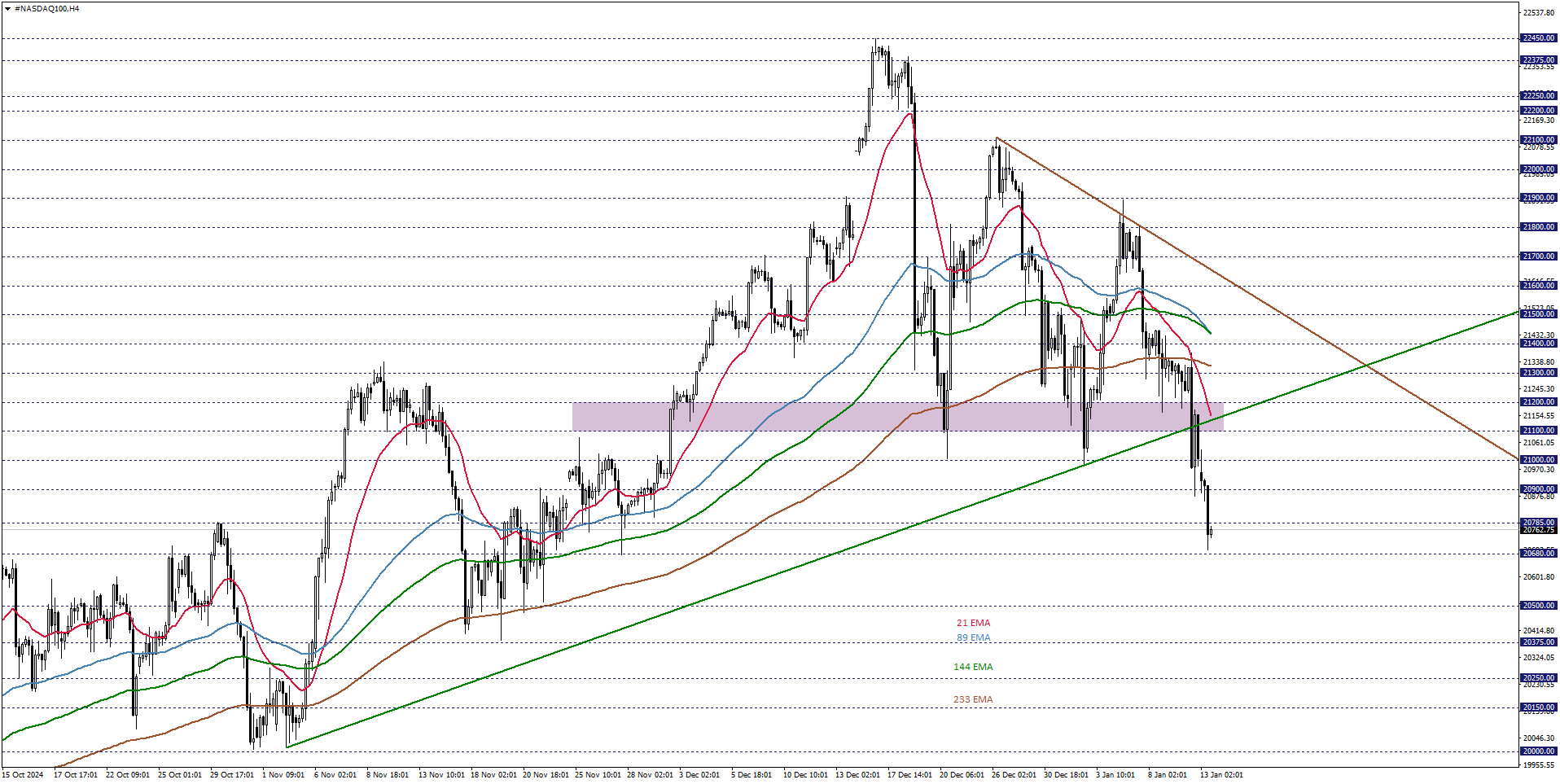Click the 21600.00 price level label
This screenshot has width=1560, height=784.
tap(1538, 286)
